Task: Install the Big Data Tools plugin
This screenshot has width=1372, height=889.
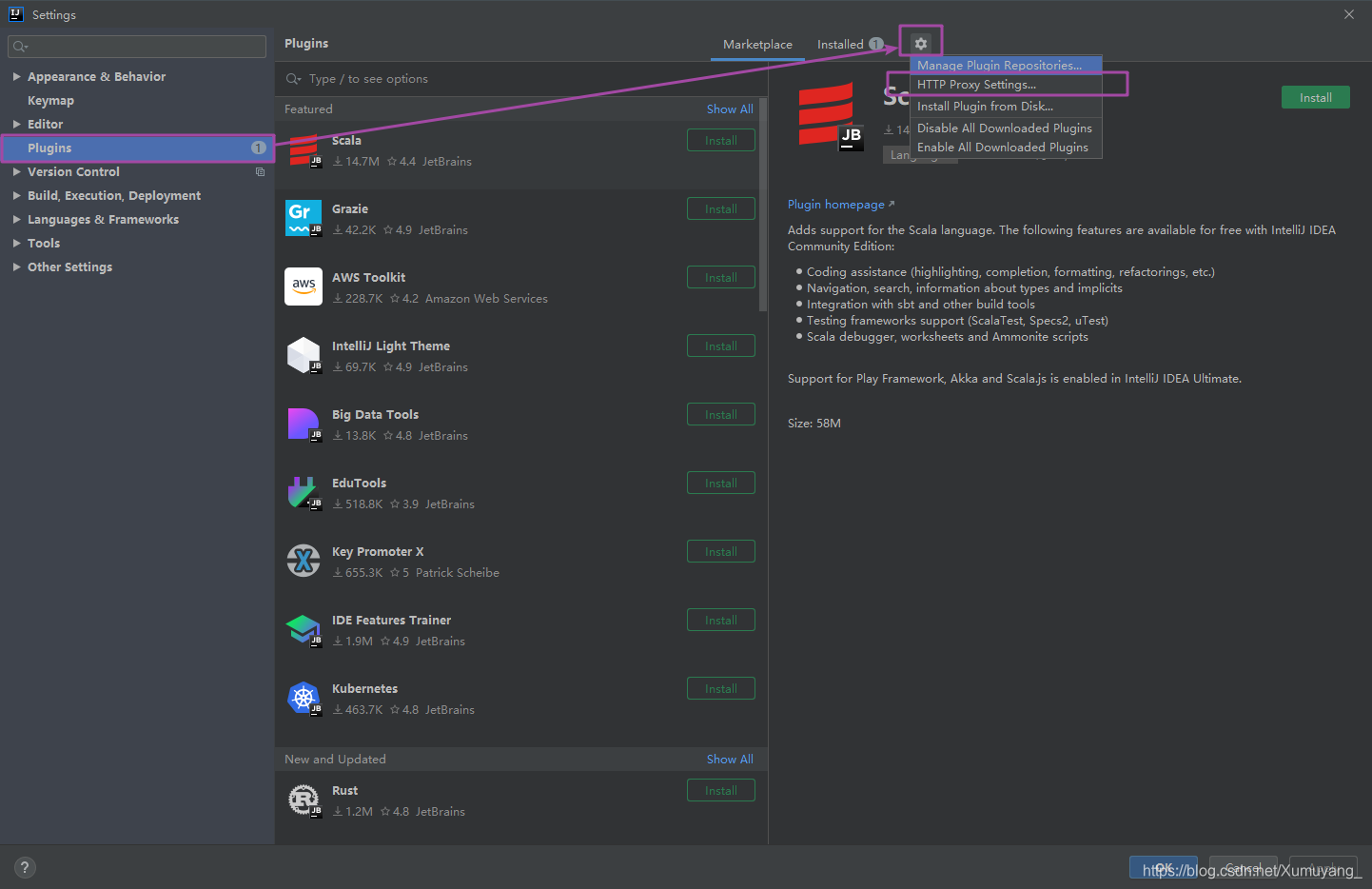Action: 720,414
